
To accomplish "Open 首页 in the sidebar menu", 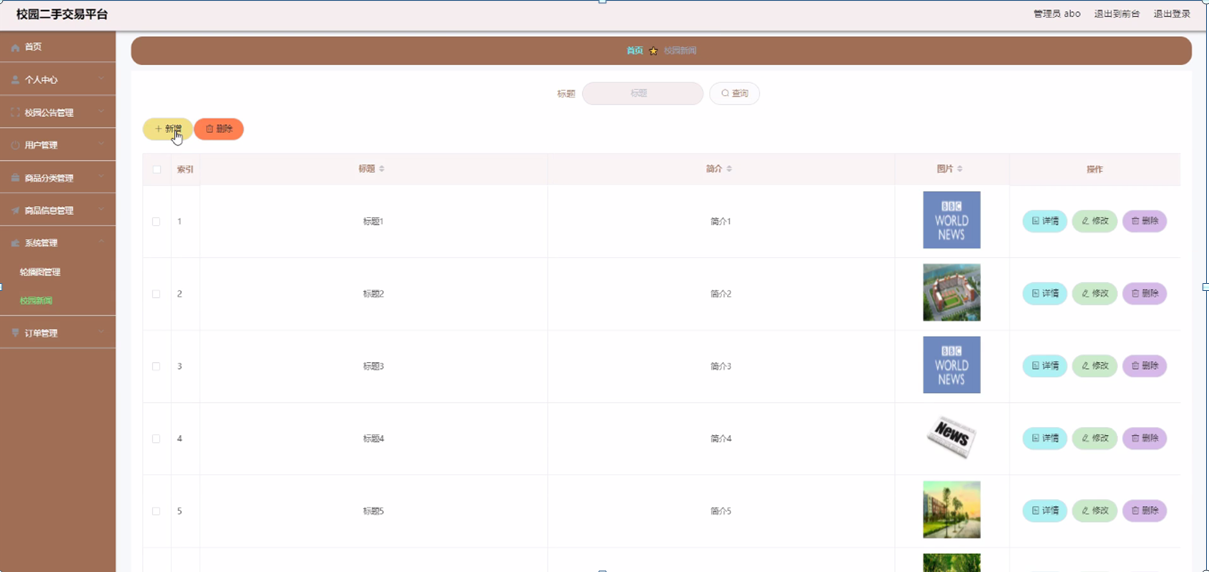I will (58, 47).
